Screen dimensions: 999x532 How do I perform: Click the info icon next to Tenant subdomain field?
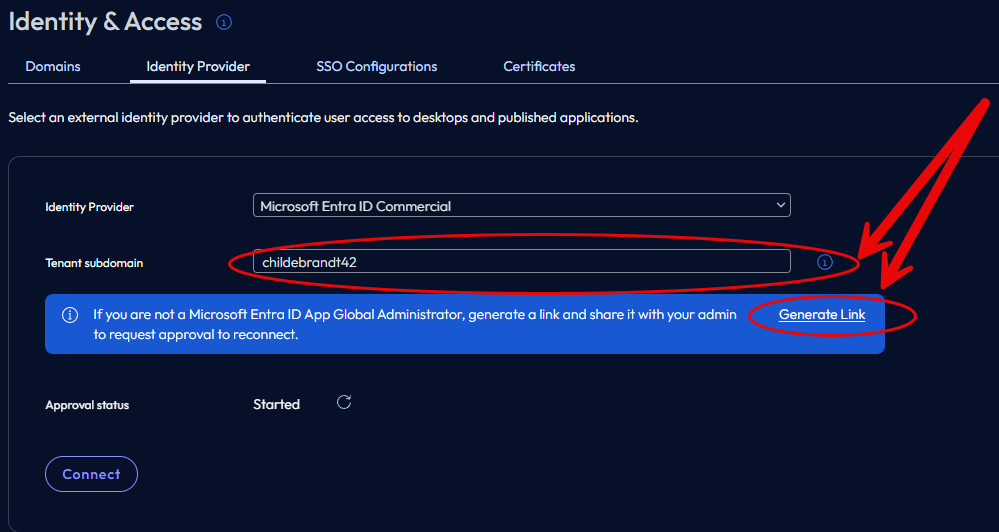824,262
